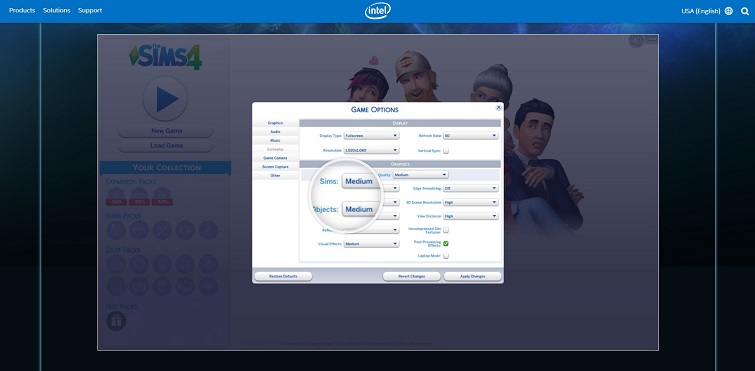
Task: Disable Post Processing Effects checkbox
Action: click(x=446, y=243)
